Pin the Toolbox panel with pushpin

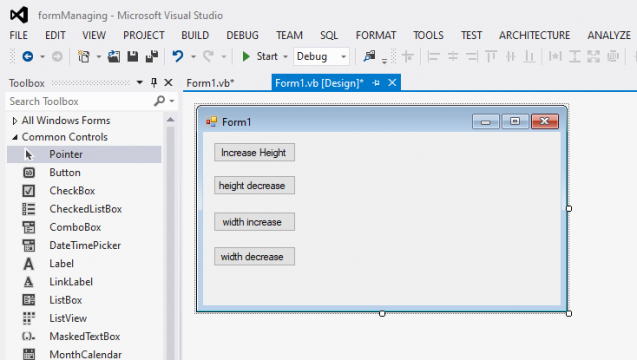(154, 83)
